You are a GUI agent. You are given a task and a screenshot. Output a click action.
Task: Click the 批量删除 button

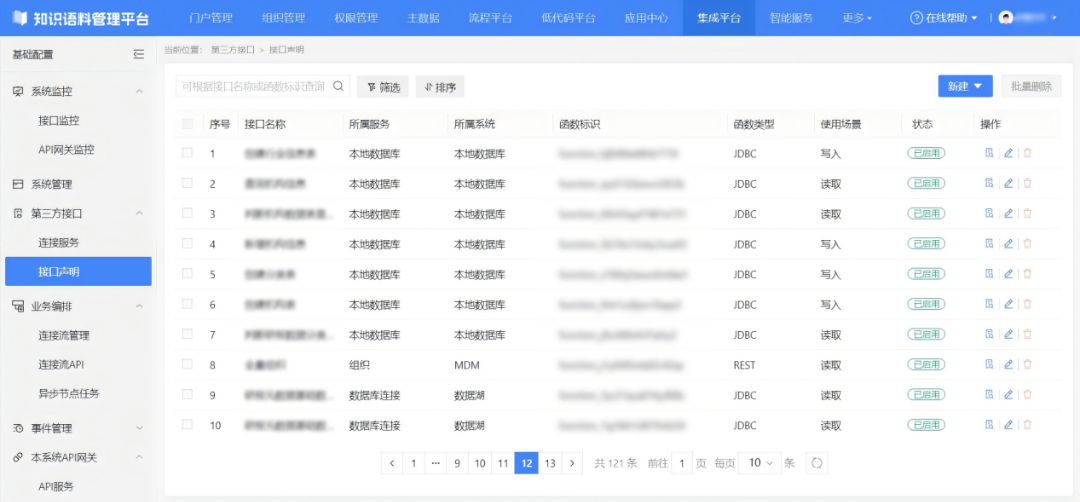coord(1031,86)
